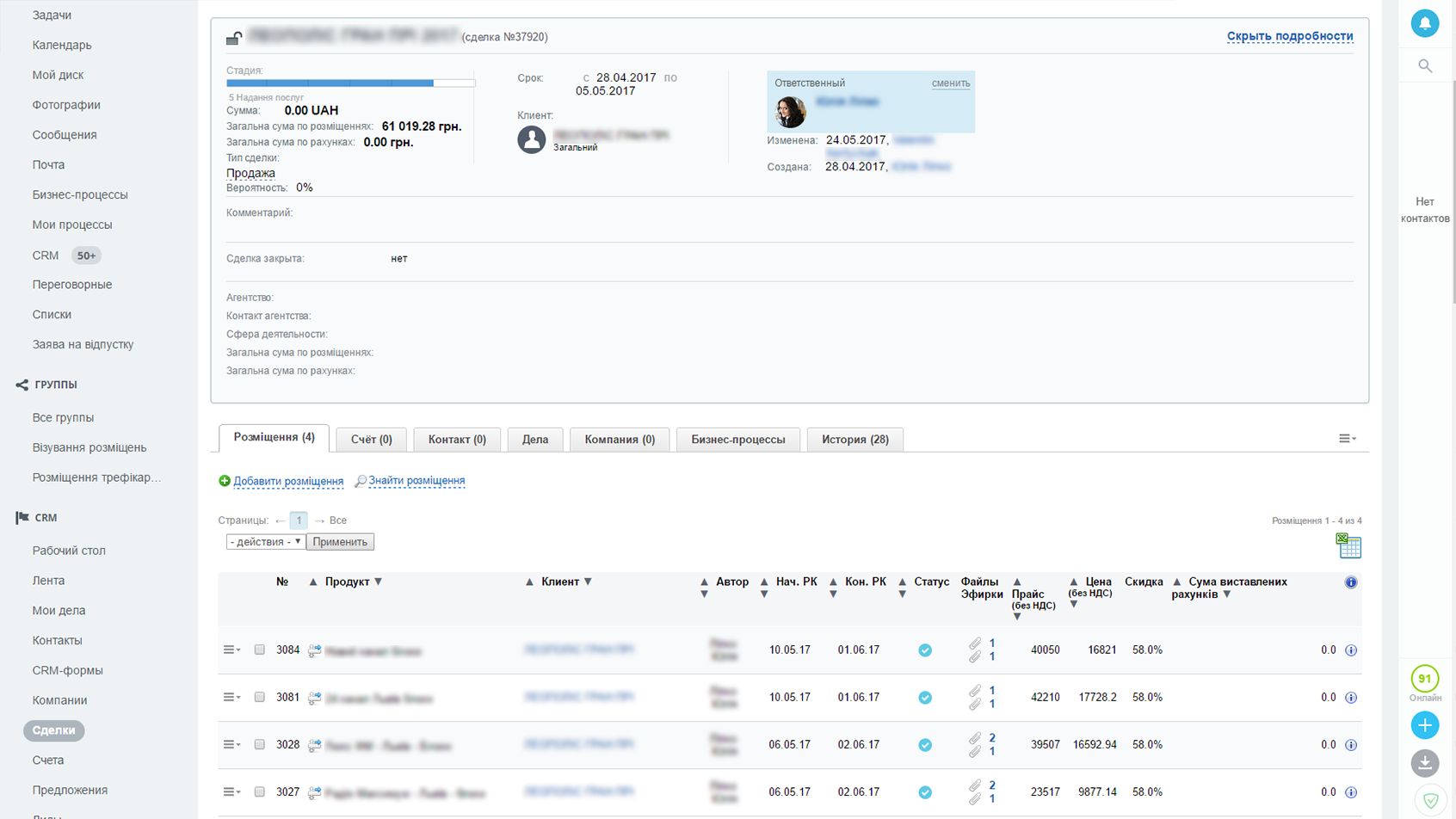Image resolution: width=1456 pixels, height=819 pixels.
Task: Click сменить link for responsible
Action: coord(951,83)
